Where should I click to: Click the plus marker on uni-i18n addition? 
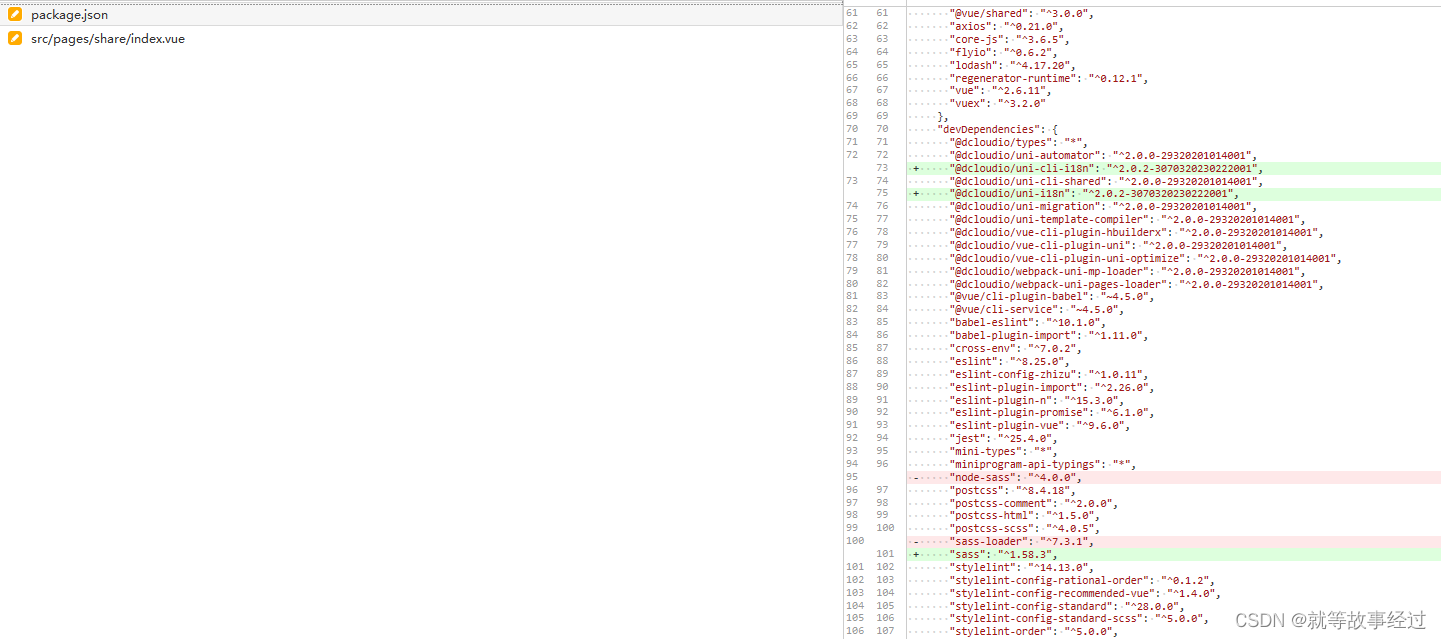pyautogui.click(x=916, y=193)
